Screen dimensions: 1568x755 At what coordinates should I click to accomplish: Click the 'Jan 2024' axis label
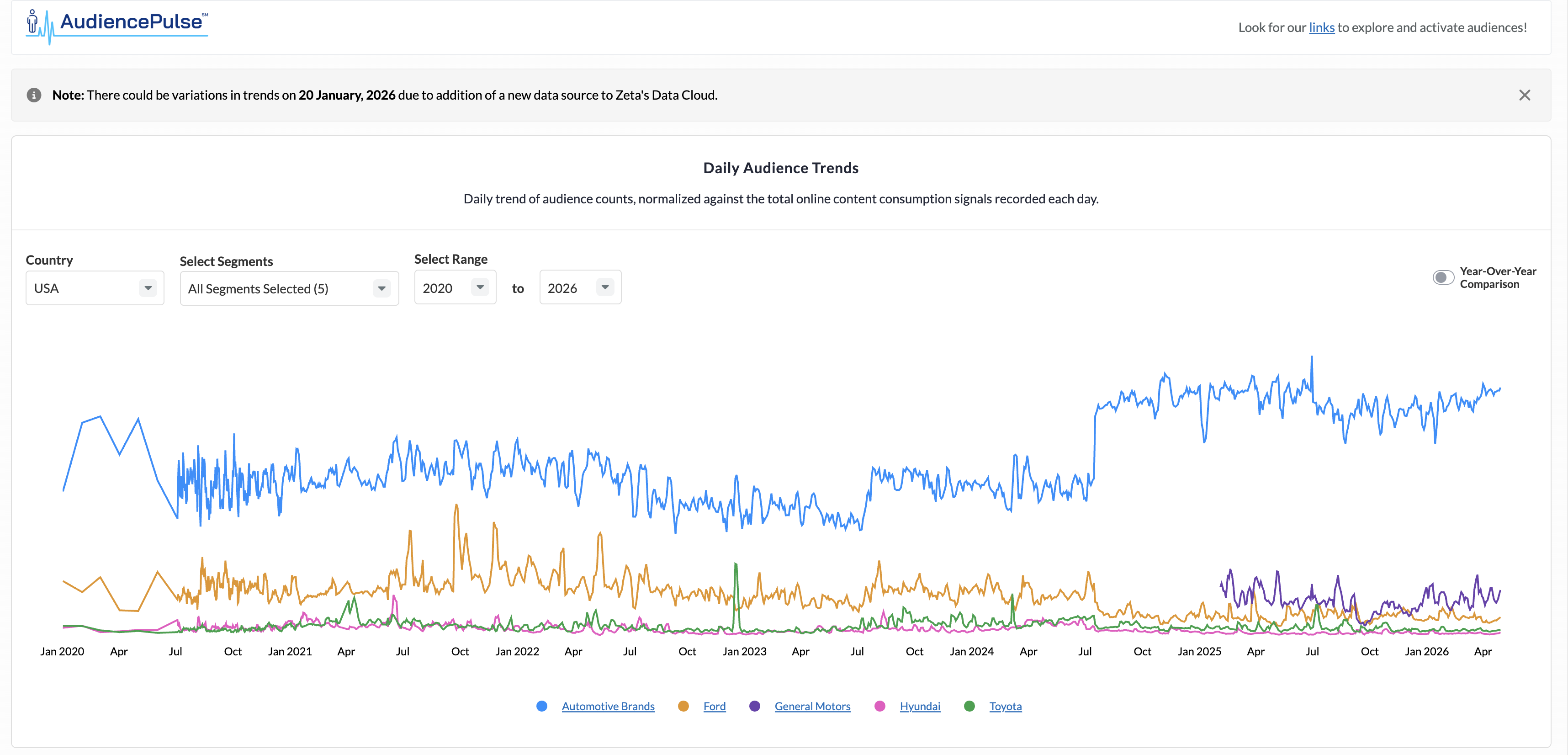click(971, 652)
